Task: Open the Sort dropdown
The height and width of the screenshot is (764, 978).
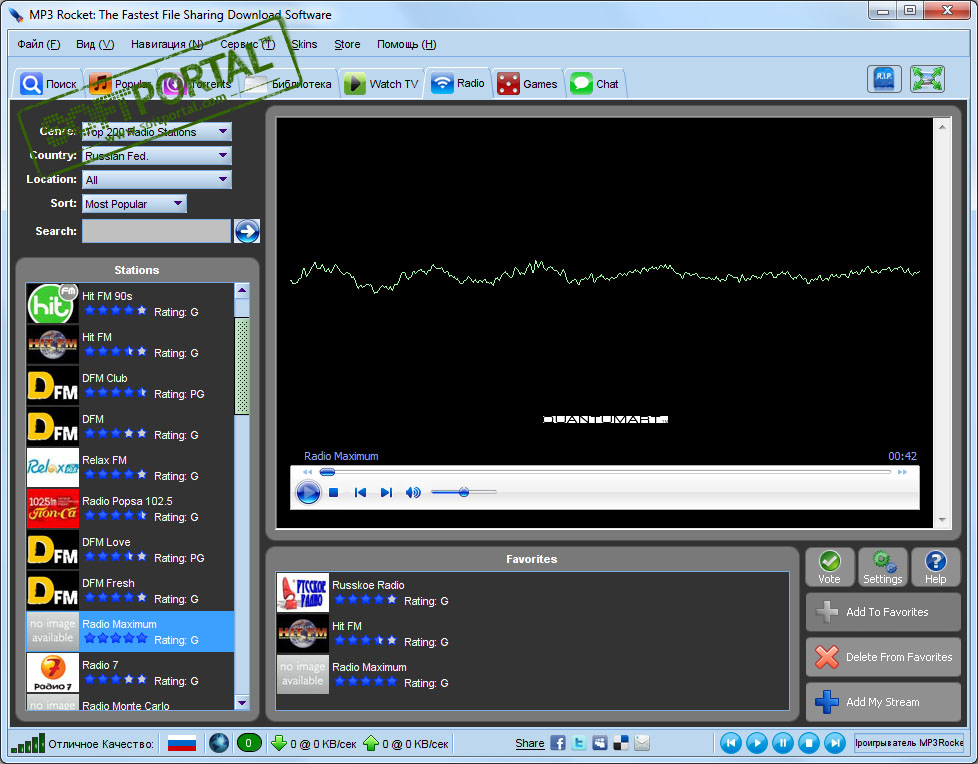Action: [134, 204]
